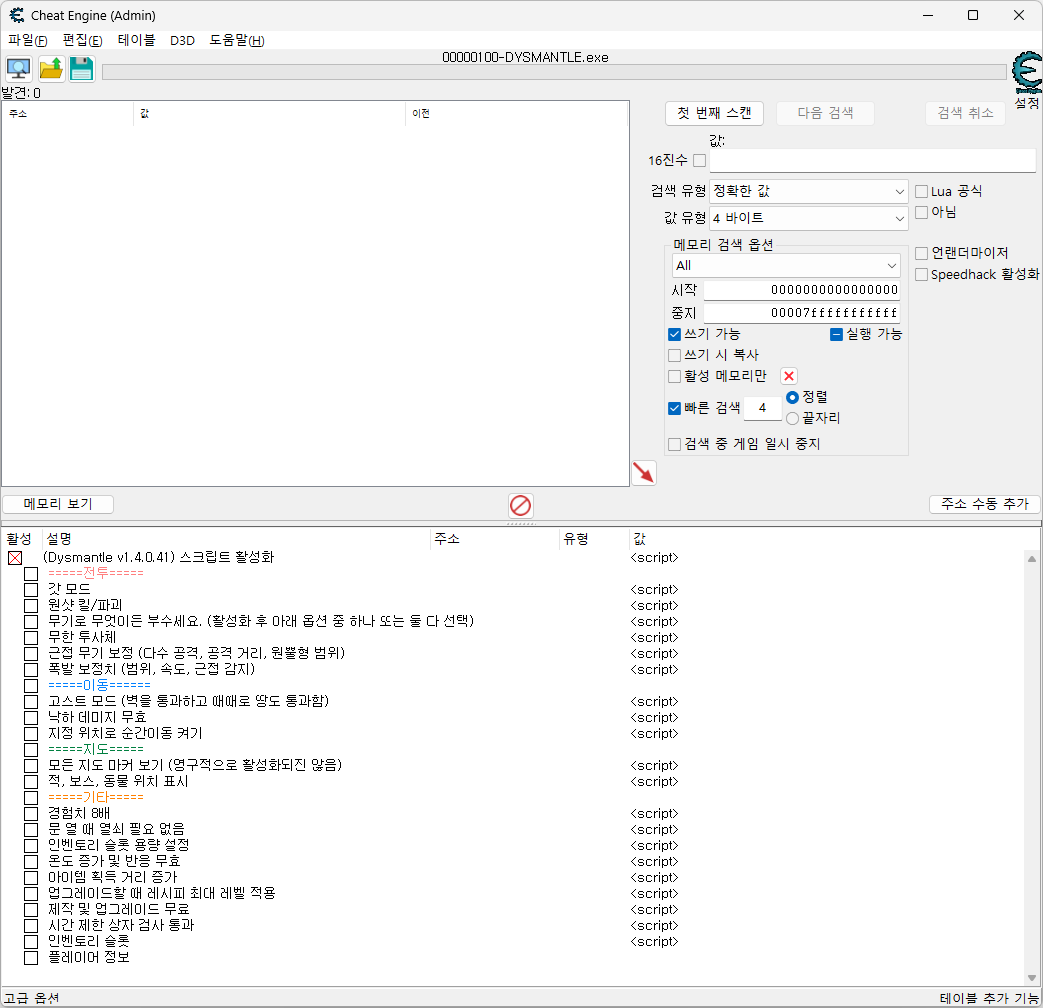1043x1008 pixels.
Task: Open a cheat table with folder icon
Action: click(51, 69)
